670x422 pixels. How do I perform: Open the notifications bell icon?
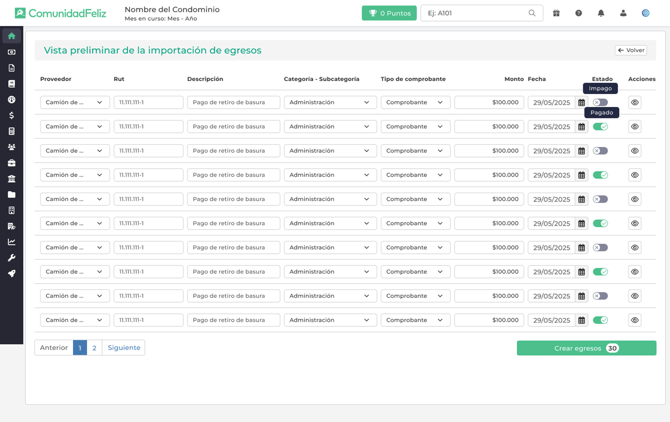[601, 14]
